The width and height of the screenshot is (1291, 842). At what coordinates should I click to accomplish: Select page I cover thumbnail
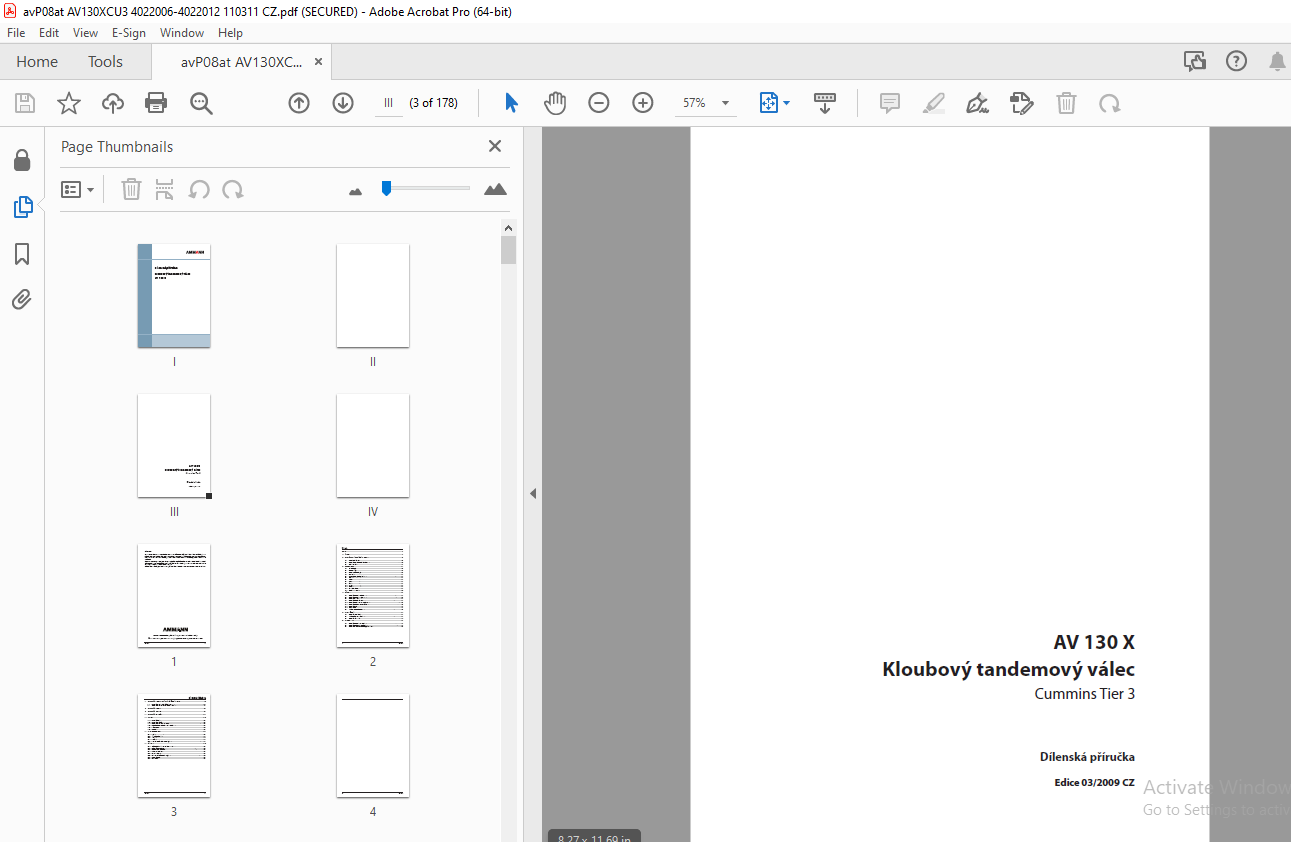click(174, 296)
